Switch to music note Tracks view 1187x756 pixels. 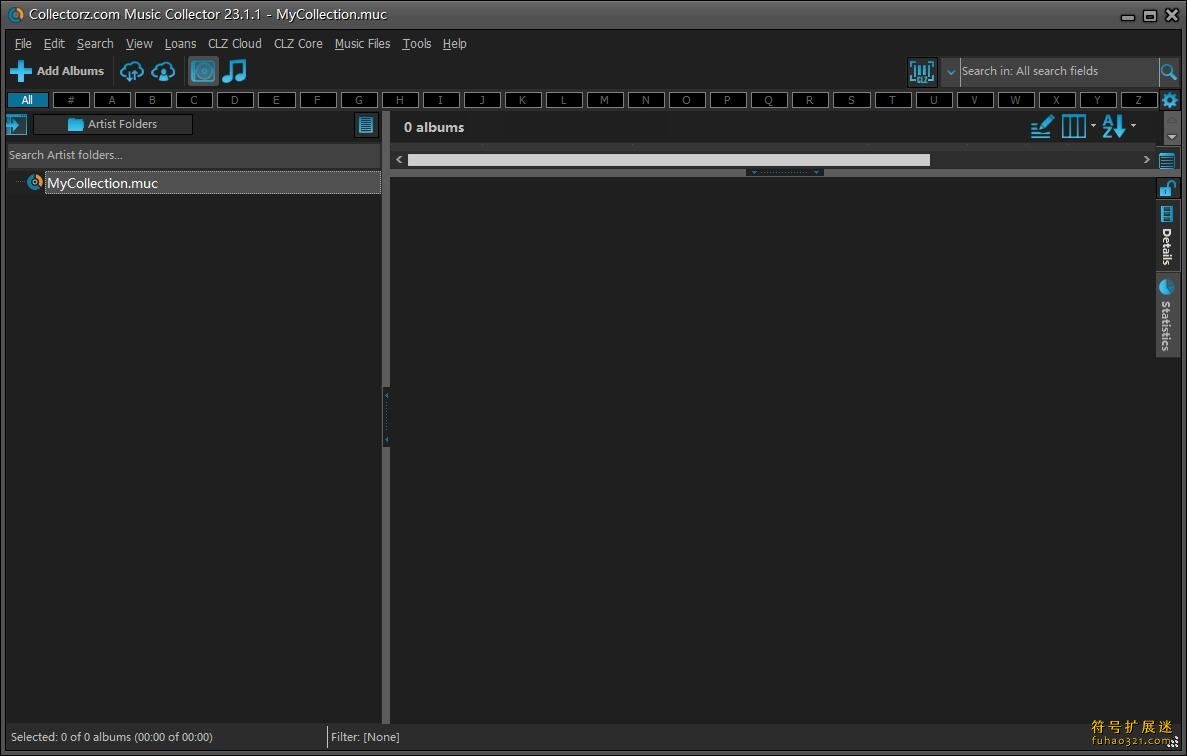(x=235, y=71)
